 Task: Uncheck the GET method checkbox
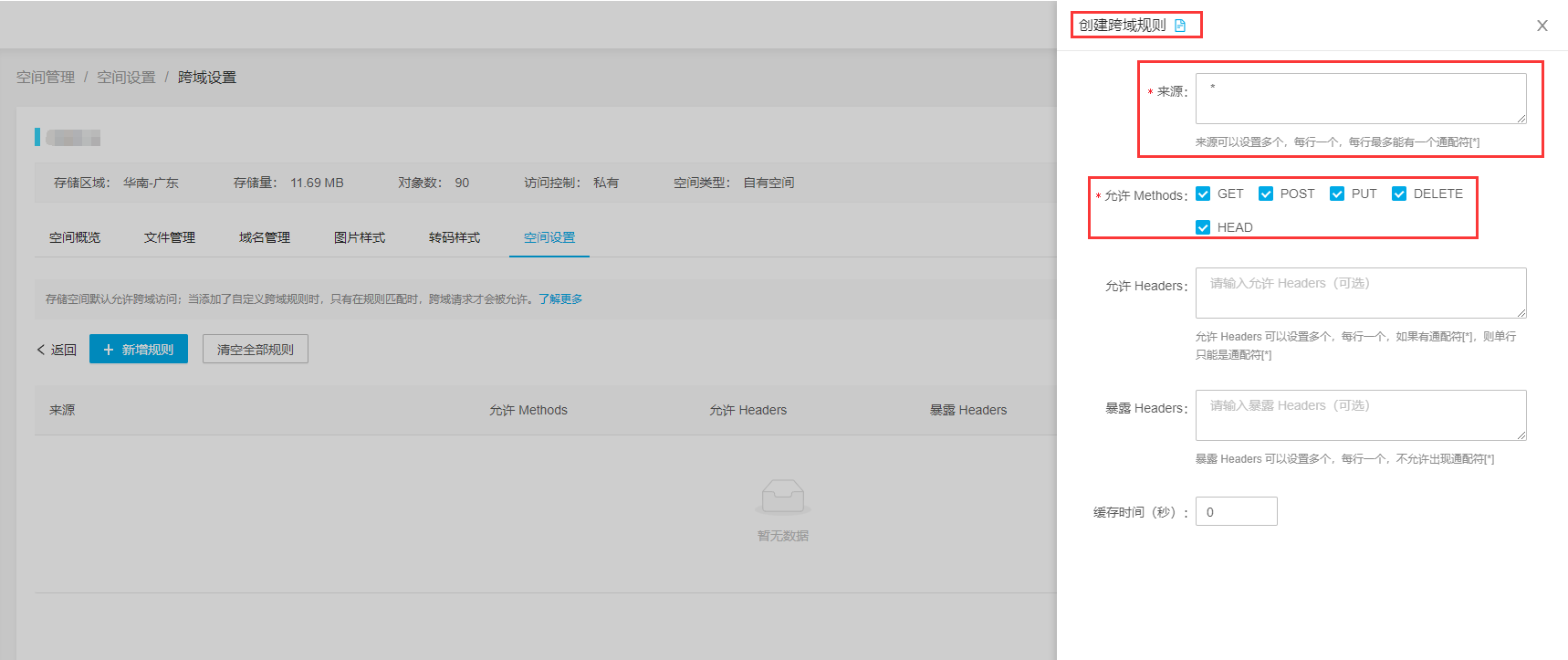click(x=1203, y=194)
